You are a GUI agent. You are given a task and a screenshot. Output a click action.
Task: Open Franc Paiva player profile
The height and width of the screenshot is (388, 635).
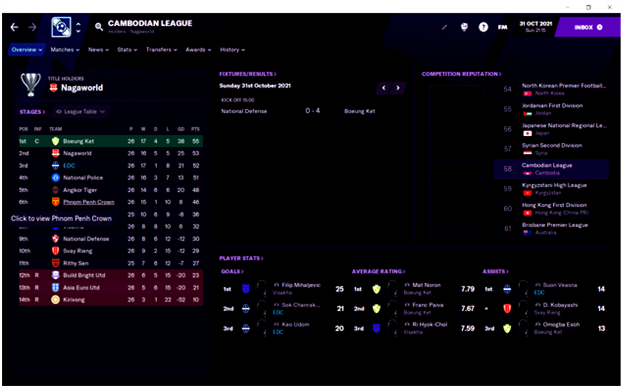tap(428, 305)
